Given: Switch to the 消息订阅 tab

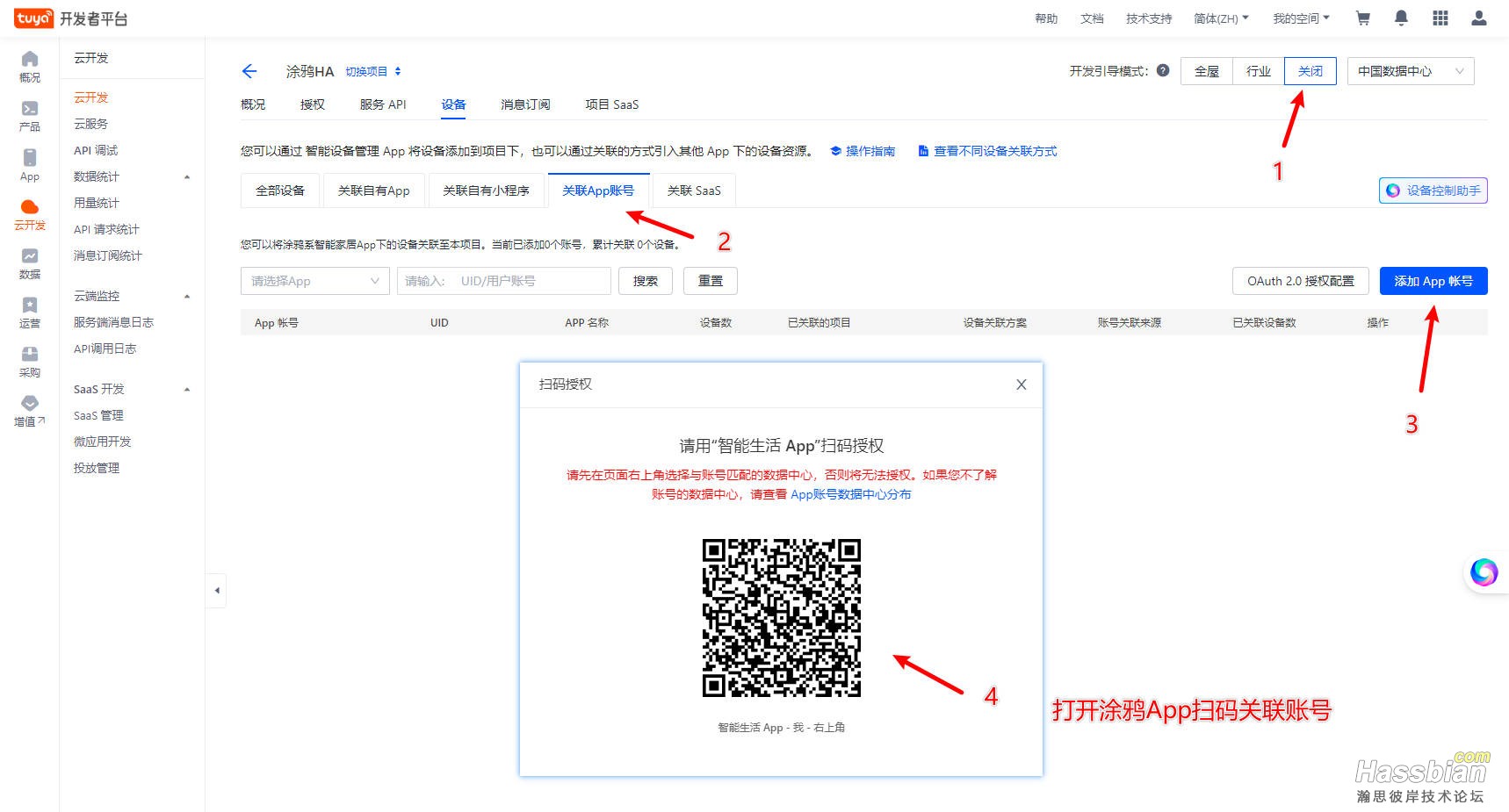Looking at the screenshot, I should pos(525,104).
